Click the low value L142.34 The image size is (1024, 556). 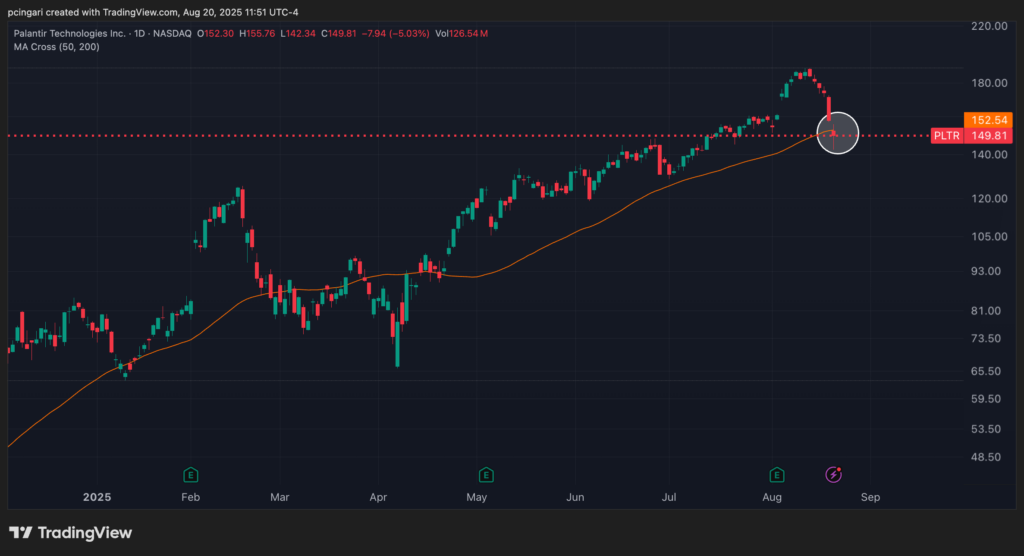(298, 33)
